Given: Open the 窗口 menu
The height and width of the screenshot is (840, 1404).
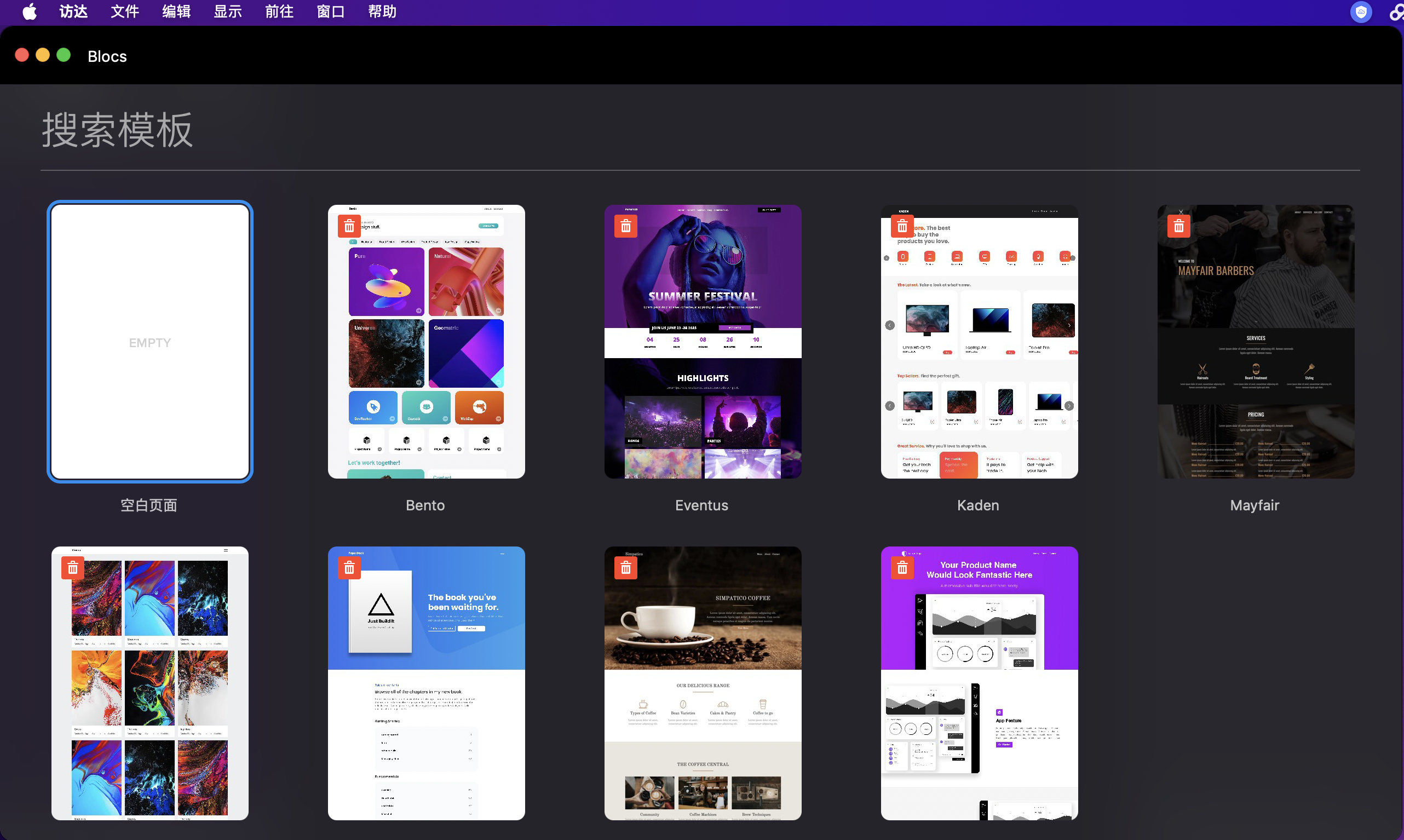Looking at the screenshot, I should point(331,12).
